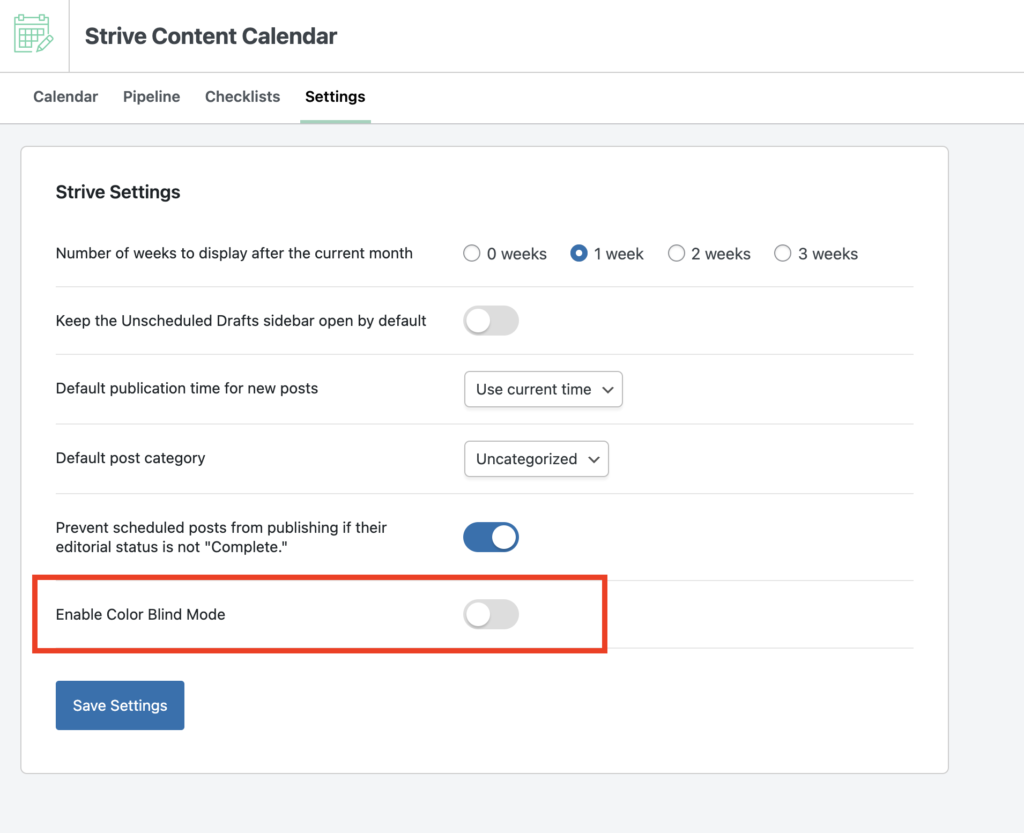This screenshot has height=833, width=1024.
Task: Click the Strive Settings heading
Action: [x=118, y=192]
